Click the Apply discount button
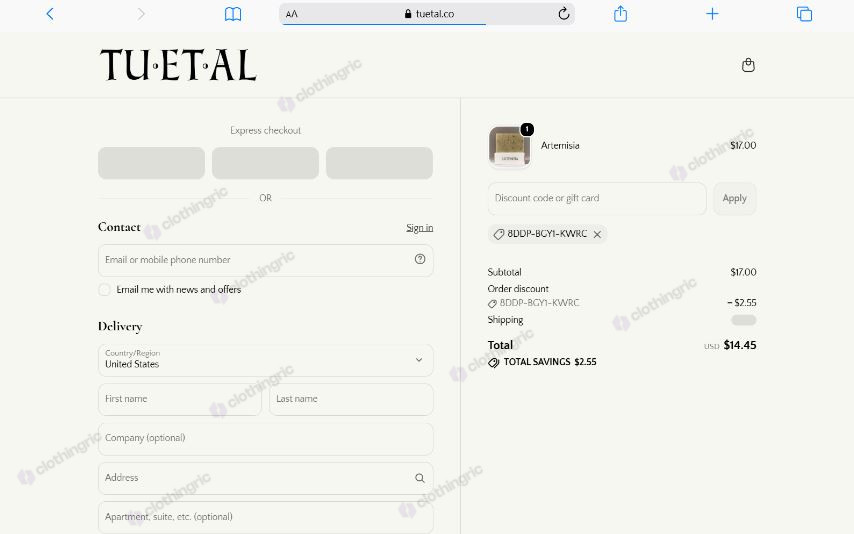The image size is (854, 534). tap(734, 198)
